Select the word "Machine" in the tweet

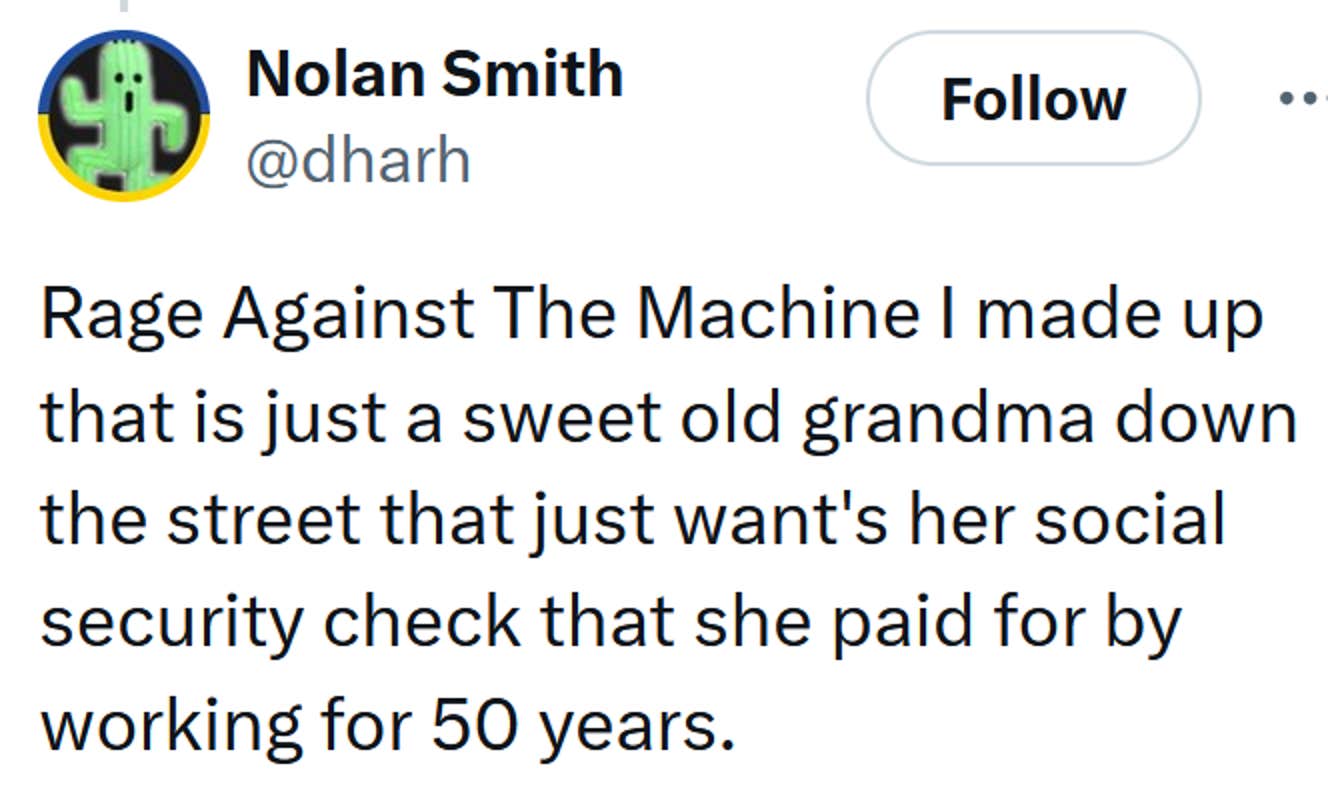pos(776,314)
